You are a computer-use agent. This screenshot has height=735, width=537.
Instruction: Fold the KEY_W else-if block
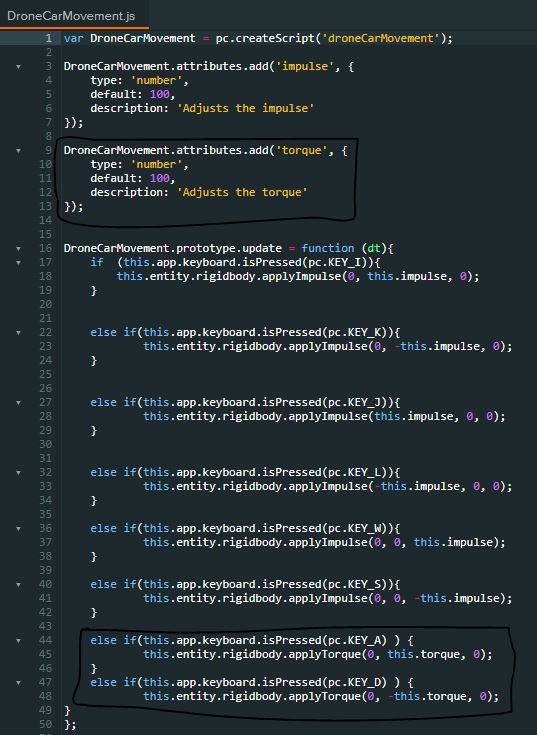click(x=18, y=528)
